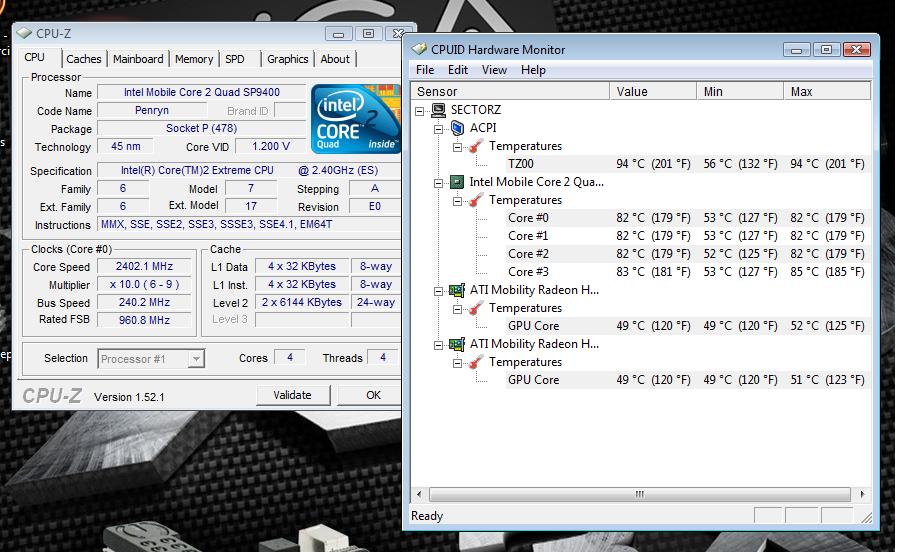Image resolution: width=905 pixels, height=552 pixels.
Task: Select the Core #3 temperature row
Action: [x=688, y=272]
